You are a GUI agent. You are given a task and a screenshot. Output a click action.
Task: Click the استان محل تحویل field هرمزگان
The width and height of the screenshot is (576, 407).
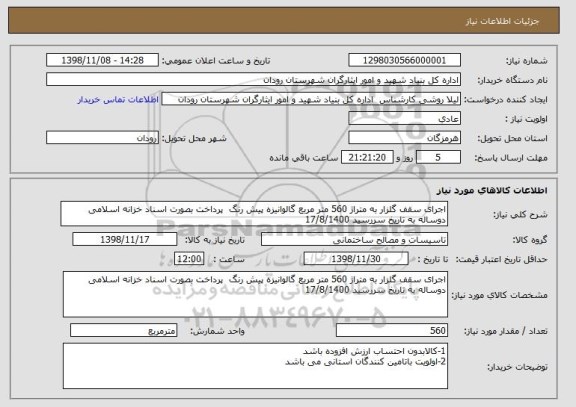click(x=404, y=138)
